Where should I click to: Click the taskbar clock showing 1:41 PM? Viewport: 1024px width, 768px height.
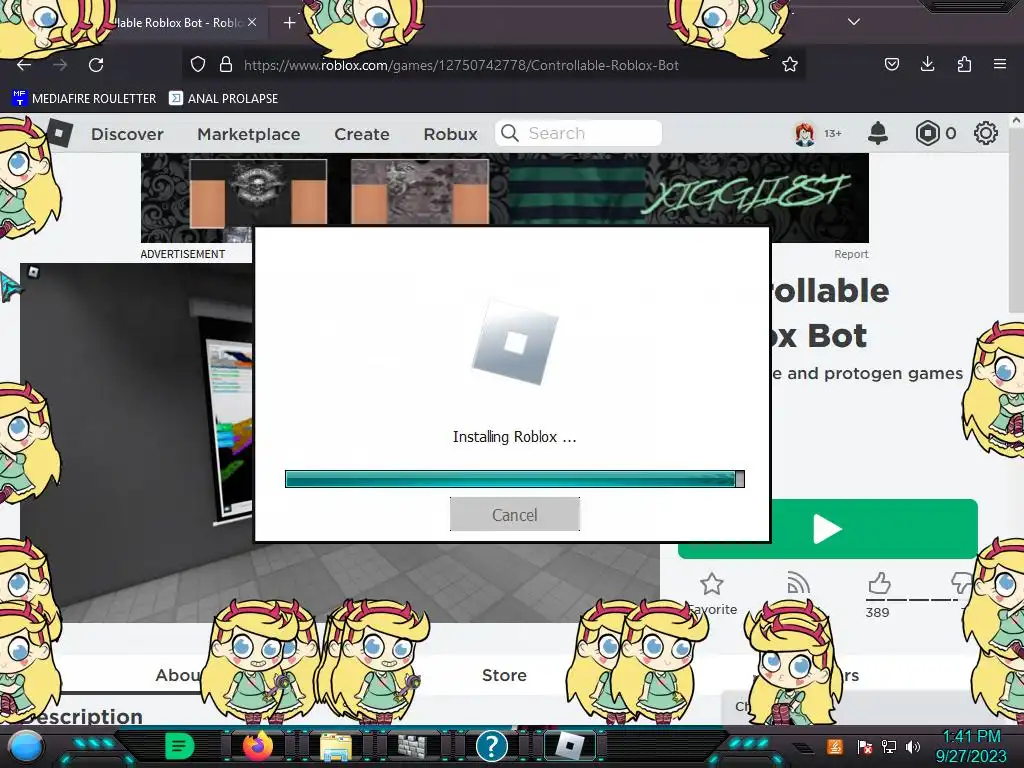(972, 737)
